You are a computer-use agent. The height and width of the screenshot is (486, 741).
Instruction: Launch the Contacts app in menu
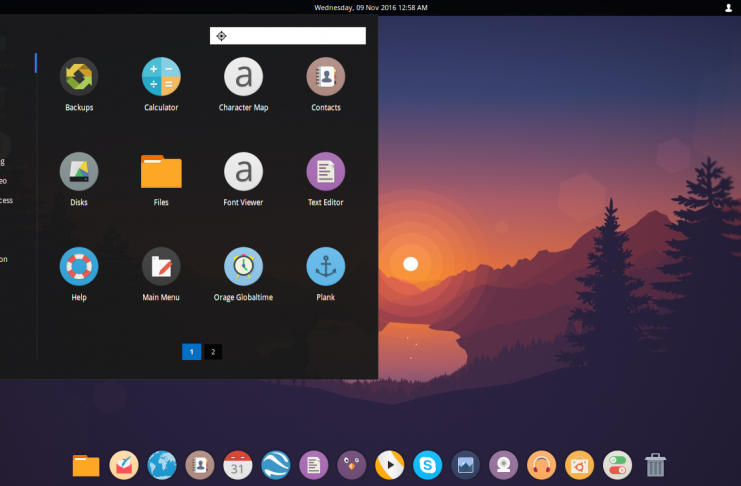point(326,77)
